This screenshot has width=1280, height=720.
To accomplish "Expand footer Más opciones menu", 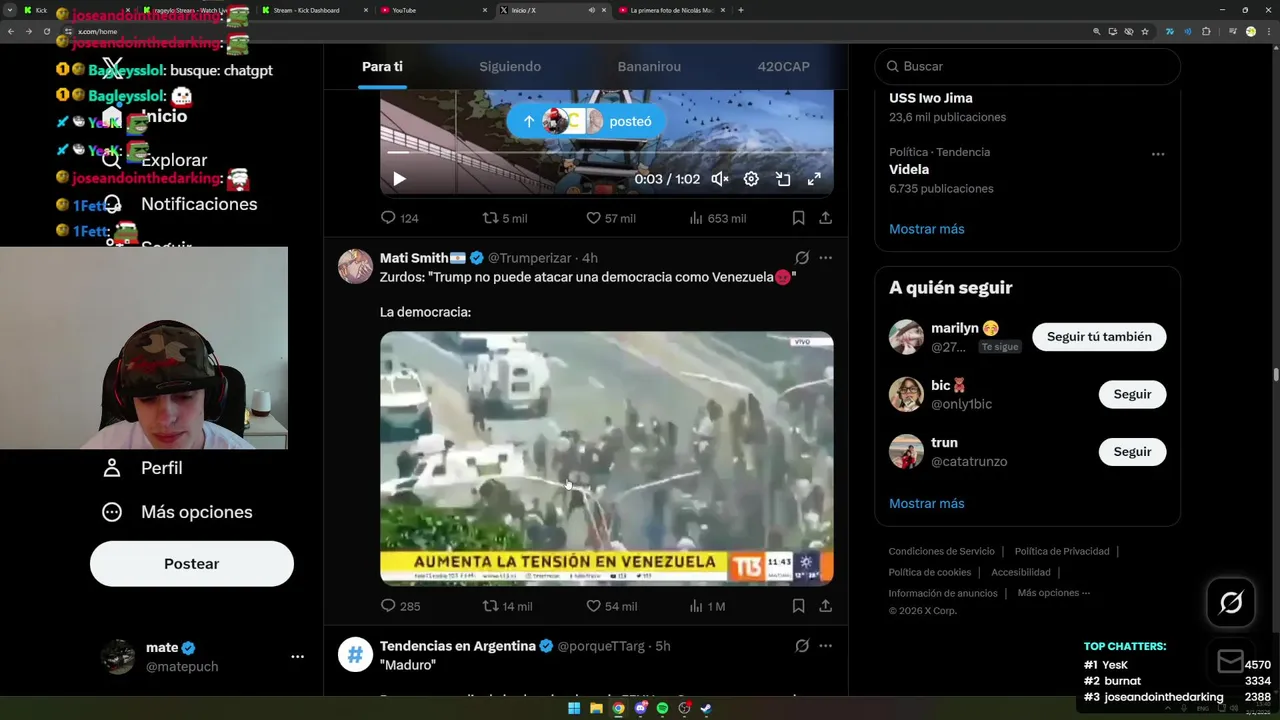I will [1054, 593].
